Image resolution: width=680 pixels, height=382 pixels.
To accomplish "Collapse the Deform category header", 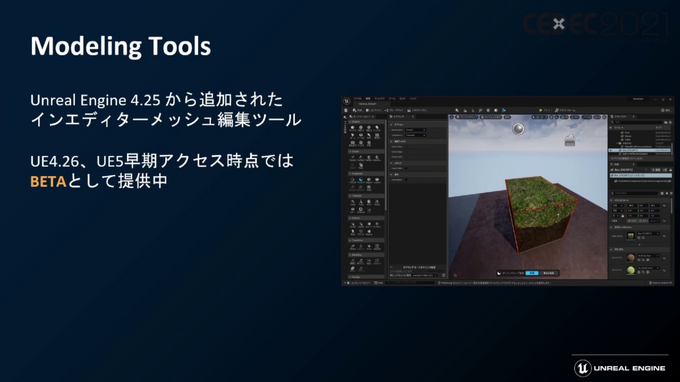I will click(x=366, y=218).
